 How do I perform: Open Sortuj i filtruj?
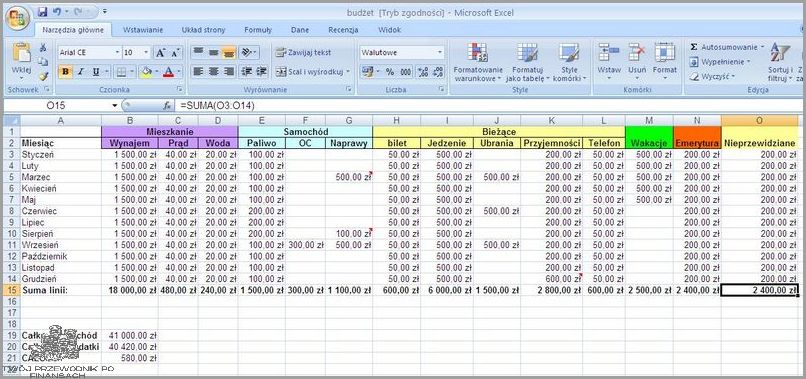pyautogui.click(x=780, y=63)
